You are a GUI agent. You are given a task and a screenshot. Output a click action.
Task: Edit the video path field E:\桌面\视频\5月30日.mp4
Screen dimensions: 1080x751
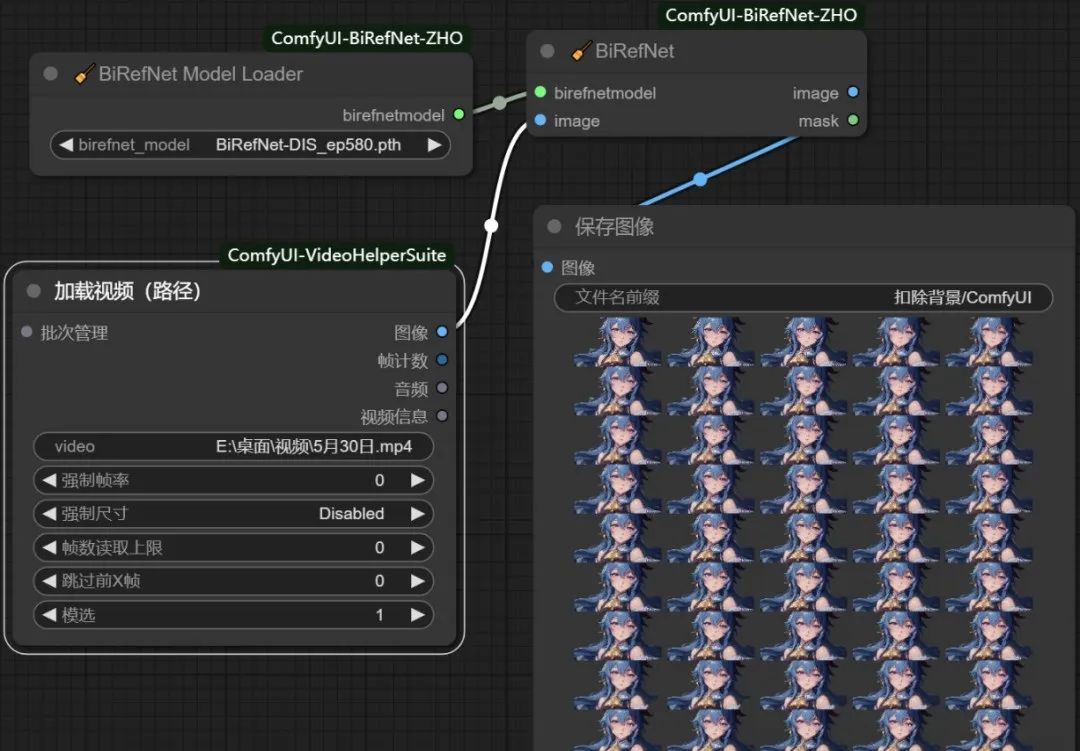[x=233, y=446]
